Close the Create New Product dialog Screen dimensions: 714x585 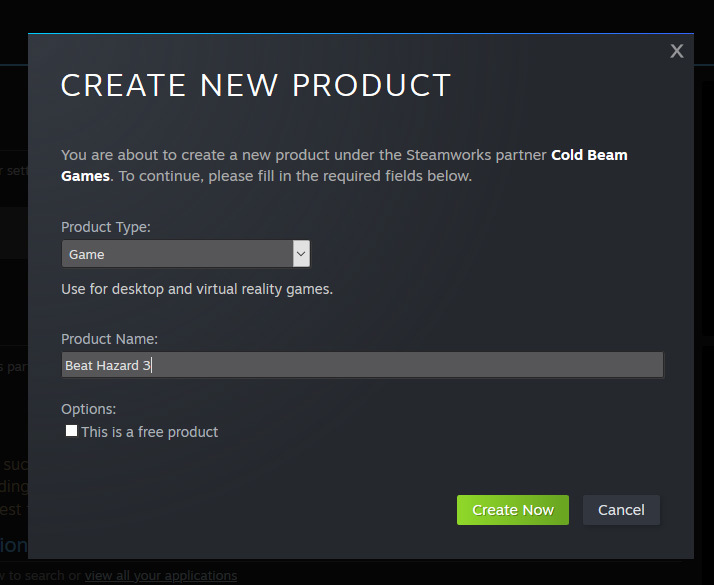pyautogui.click(x=677, y=51)
